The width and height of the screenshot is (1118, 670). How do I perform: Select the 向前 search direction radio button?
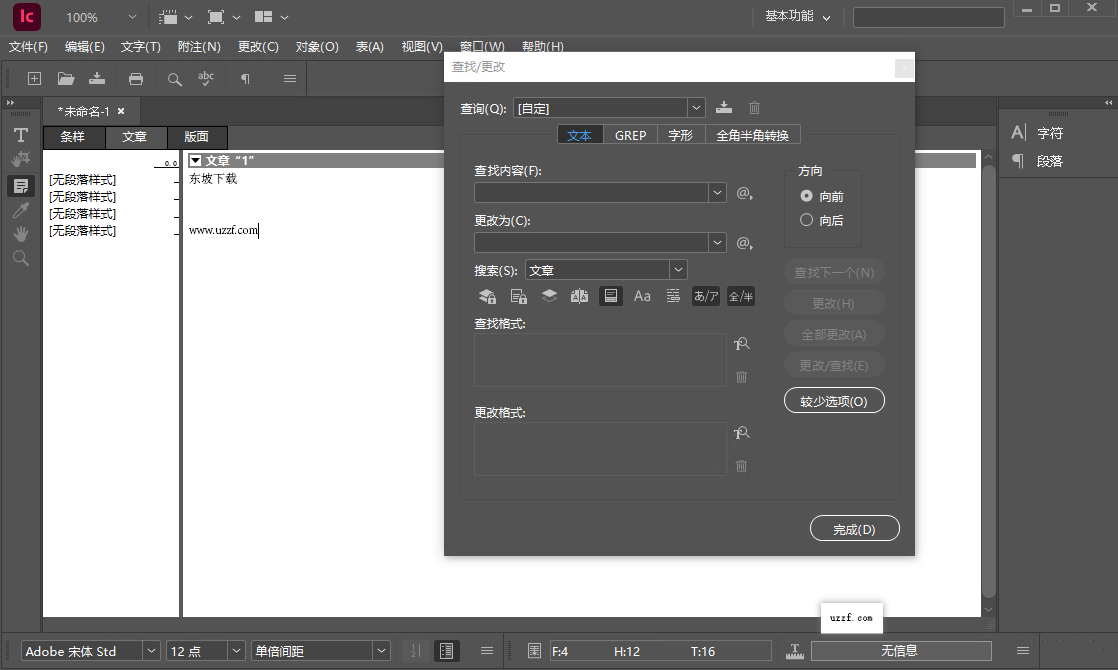click(807, 197)
